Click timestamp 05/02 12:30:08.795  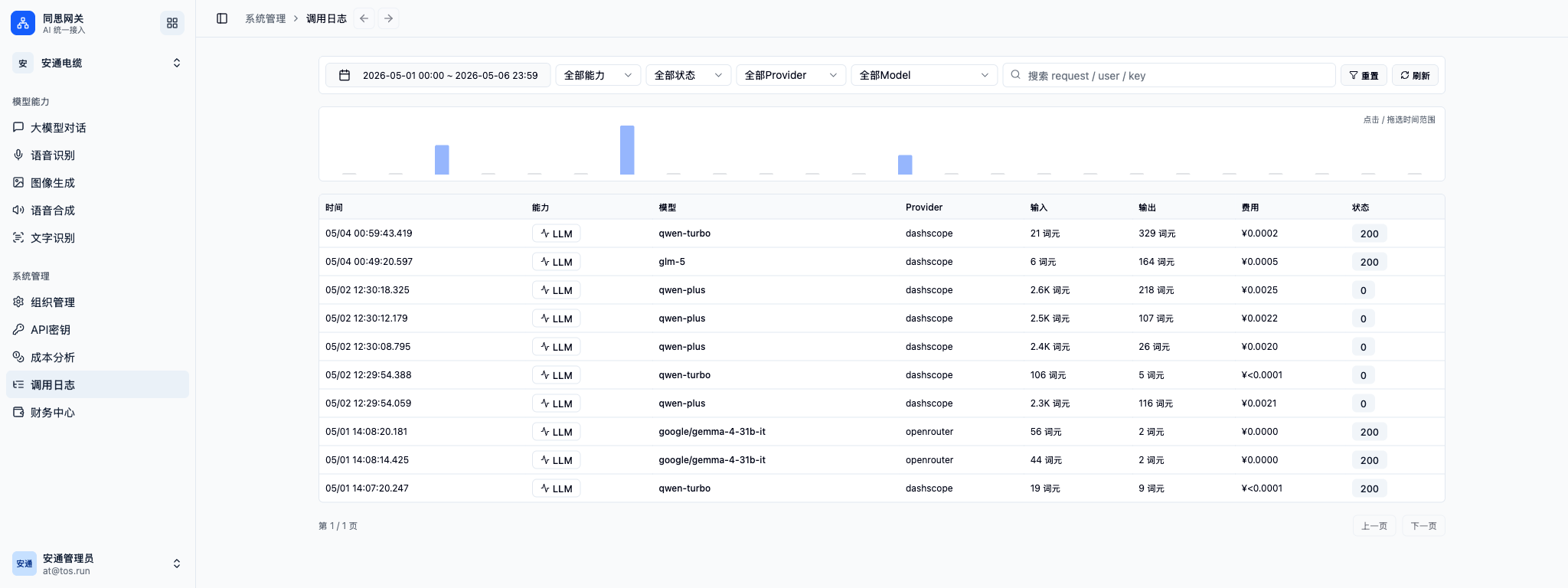pos(368,347)
